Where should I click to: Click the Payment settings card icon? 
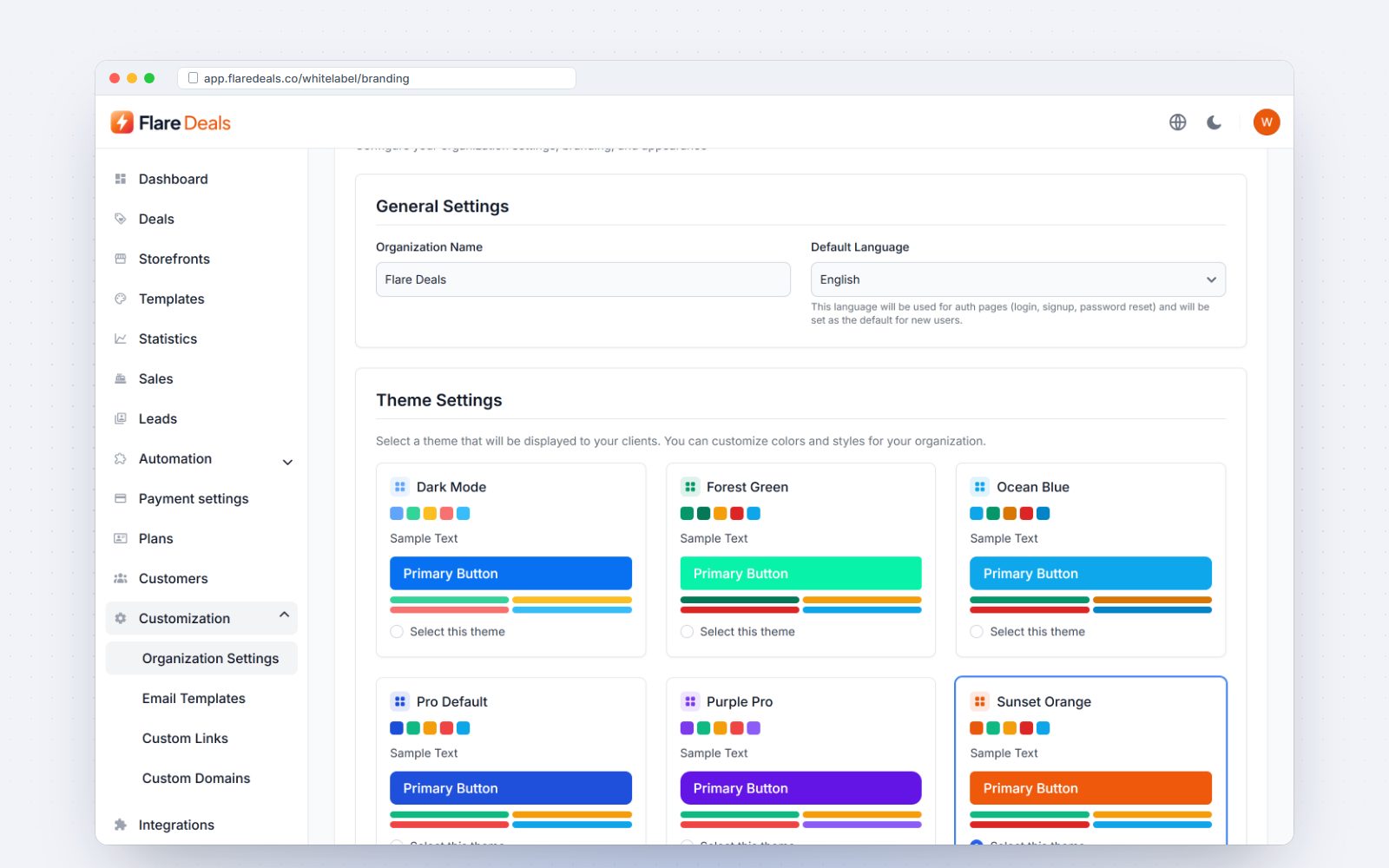121,498
